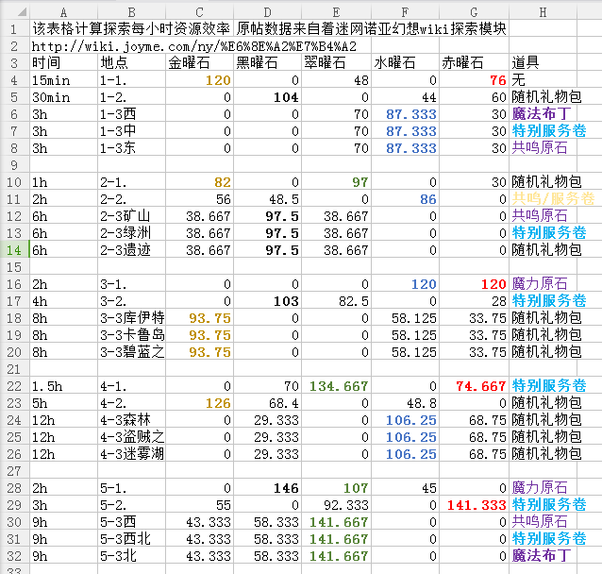
Task: Click 魔法布丁 in row 6
Action: (x=541, y=114)
